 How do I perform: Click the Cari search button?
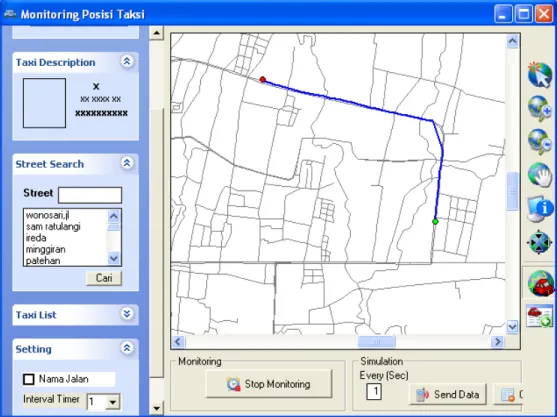104,278
